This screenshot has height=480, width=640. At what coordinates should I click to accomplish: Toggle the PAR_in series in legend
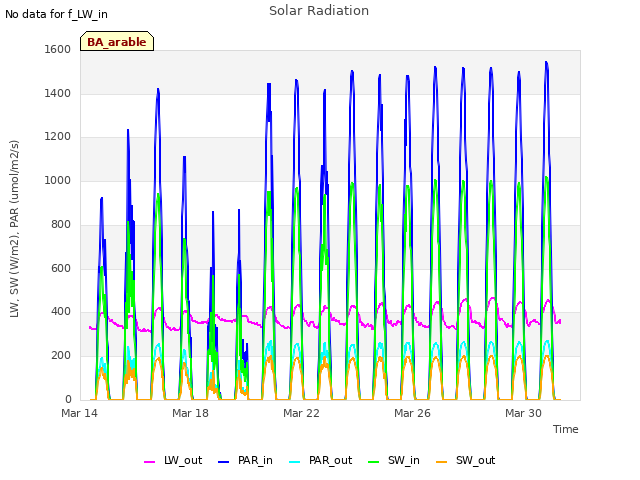(x=246, y=461)
